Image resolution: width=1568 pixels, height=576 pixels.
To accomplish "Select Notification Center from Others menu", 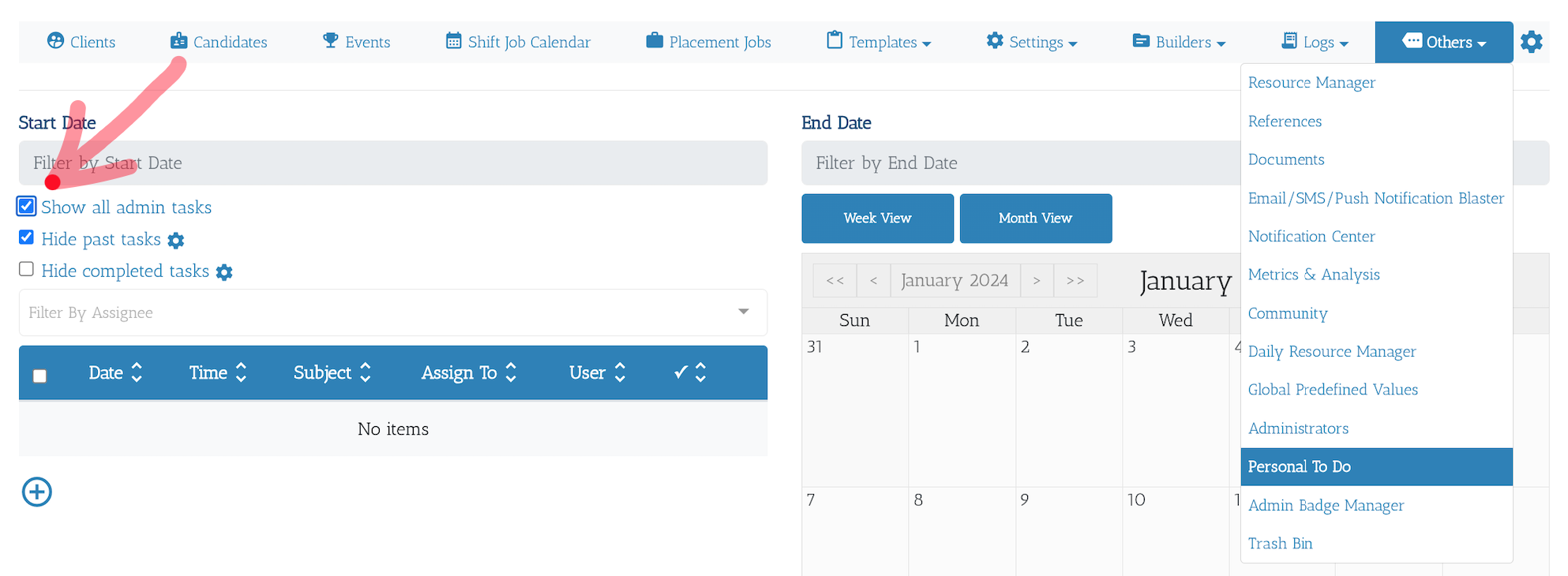I will pos(1311,236).
